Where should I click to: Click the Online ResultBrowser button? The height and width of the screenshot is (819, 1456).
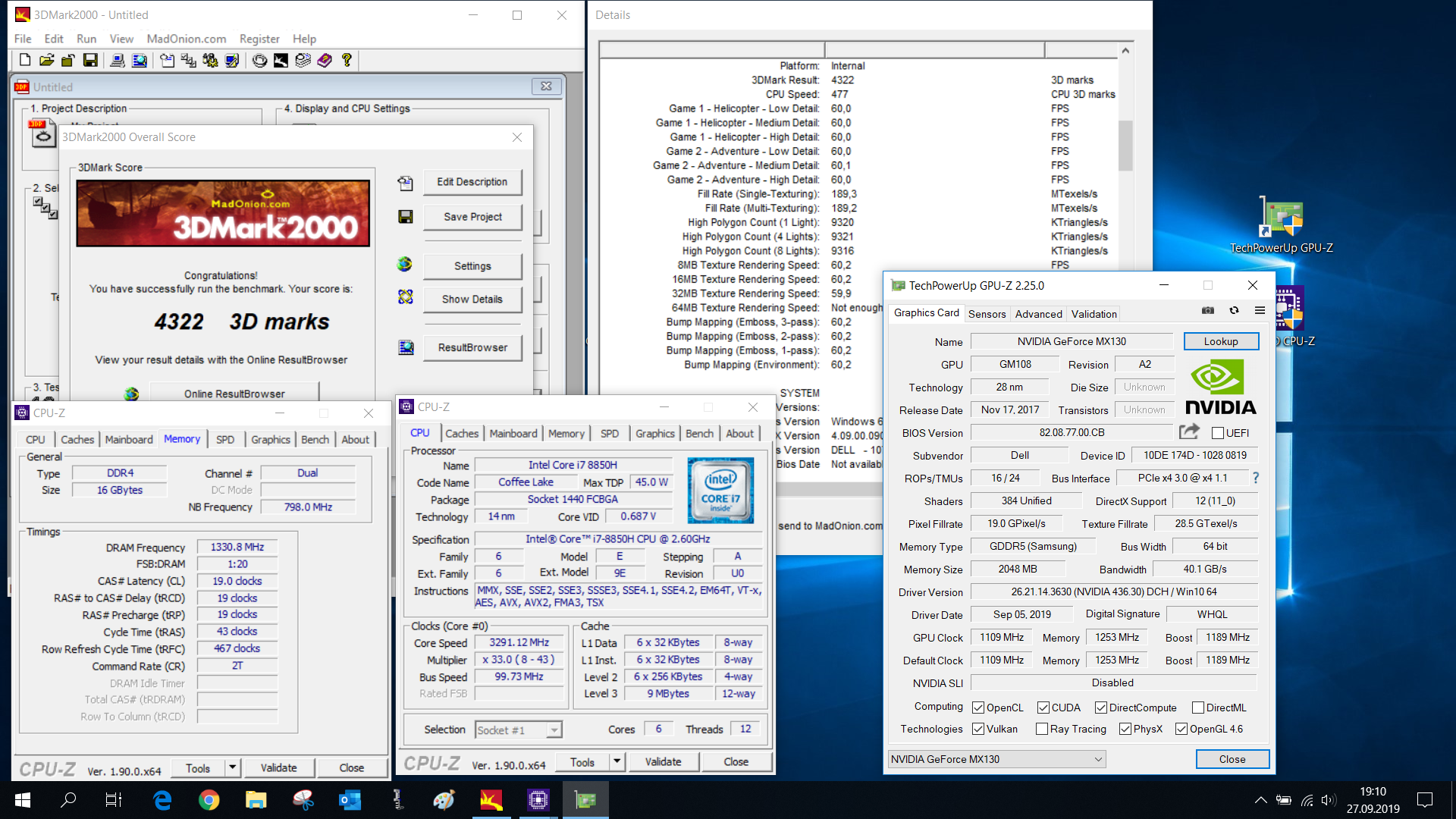234,394
